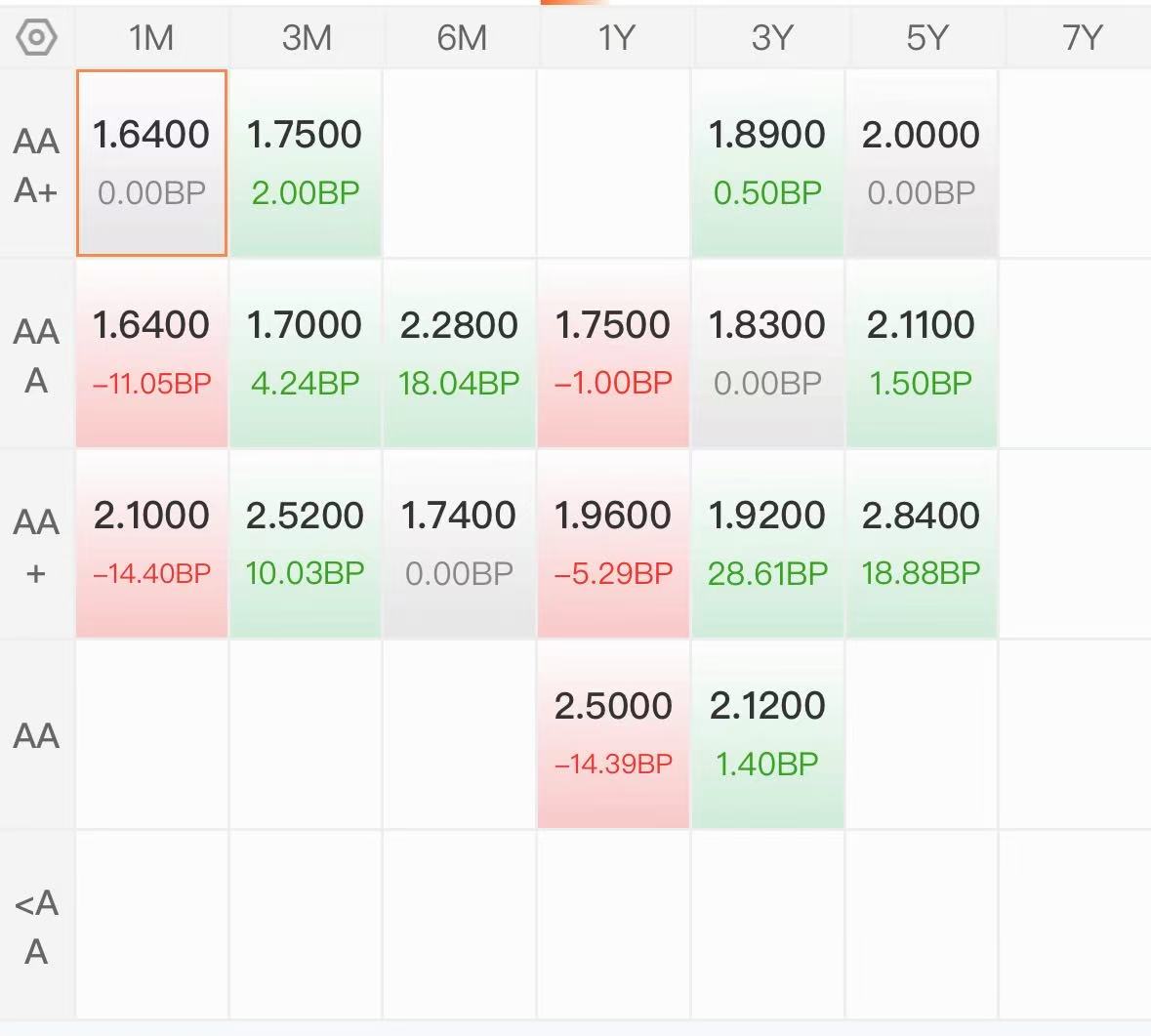Select the 1M tenor column header
Image resolution: width=1151 pixels, height=1036 pixels.
pyautogui.click(x=151, y=38)
